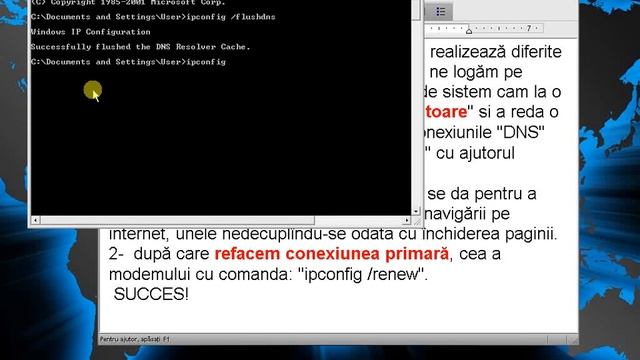Click the command prompt's vertical scroll down arrow
Screen dimensions: 640x360
point(416,211)
